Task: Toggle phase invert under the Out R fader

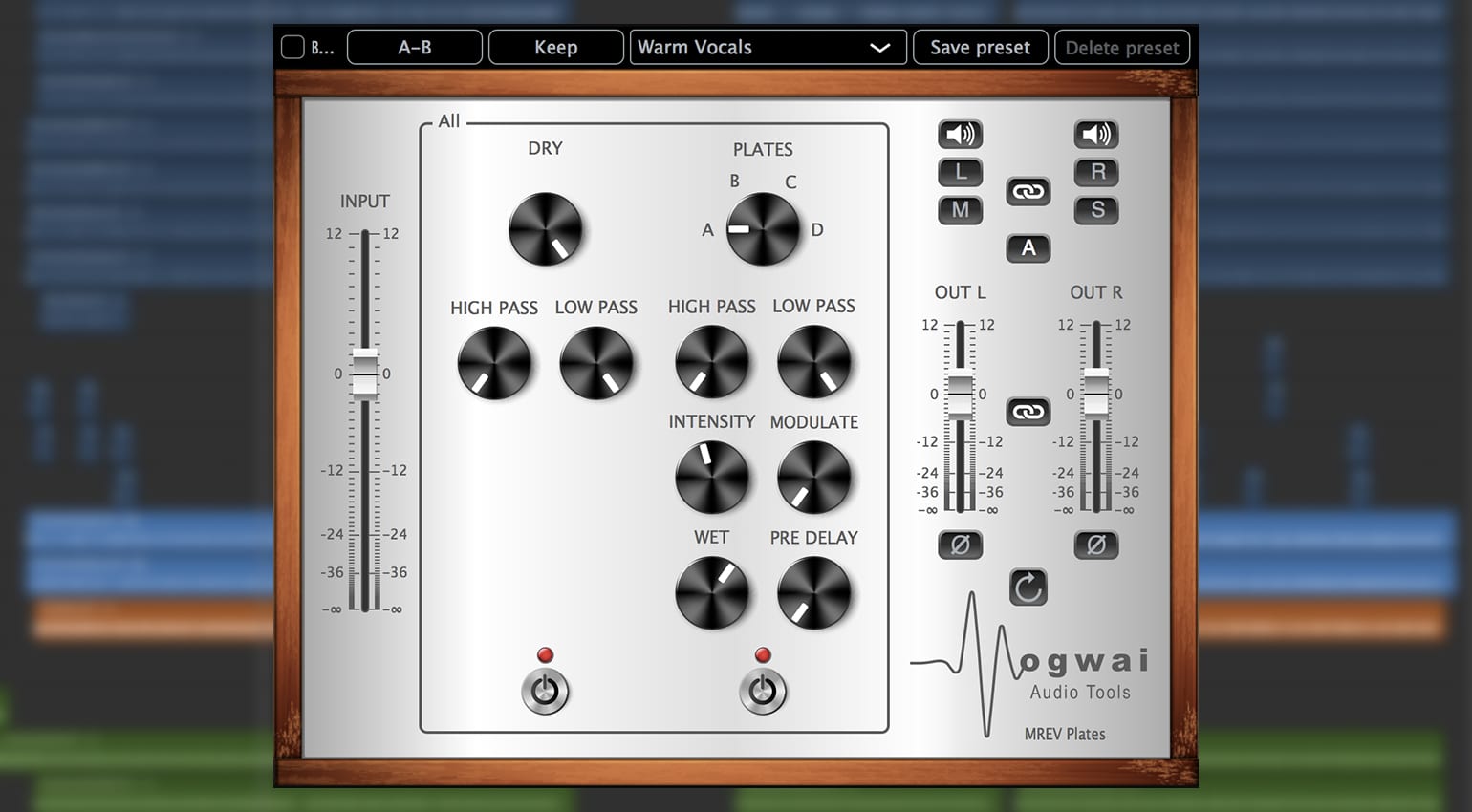Action: (1096, 545)
